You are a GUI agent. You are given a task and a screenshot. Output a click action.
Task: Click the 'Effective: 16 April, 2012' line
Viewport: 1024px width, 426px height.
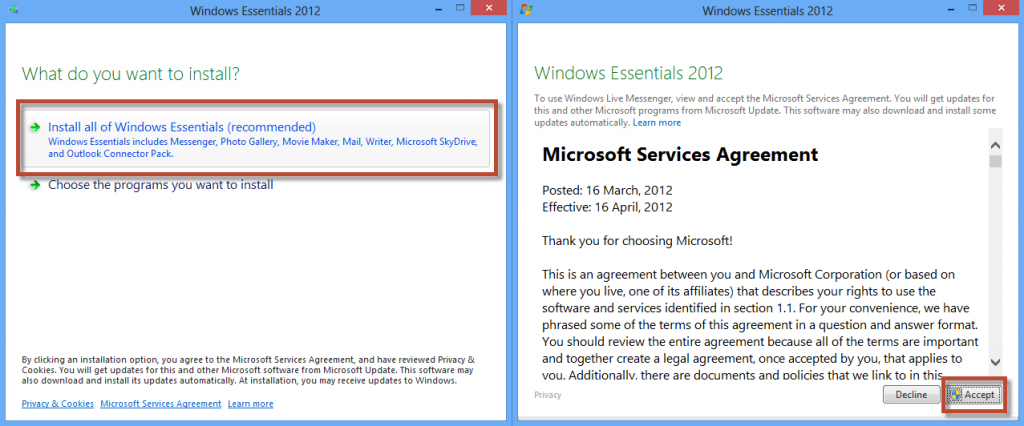(607, 207)
